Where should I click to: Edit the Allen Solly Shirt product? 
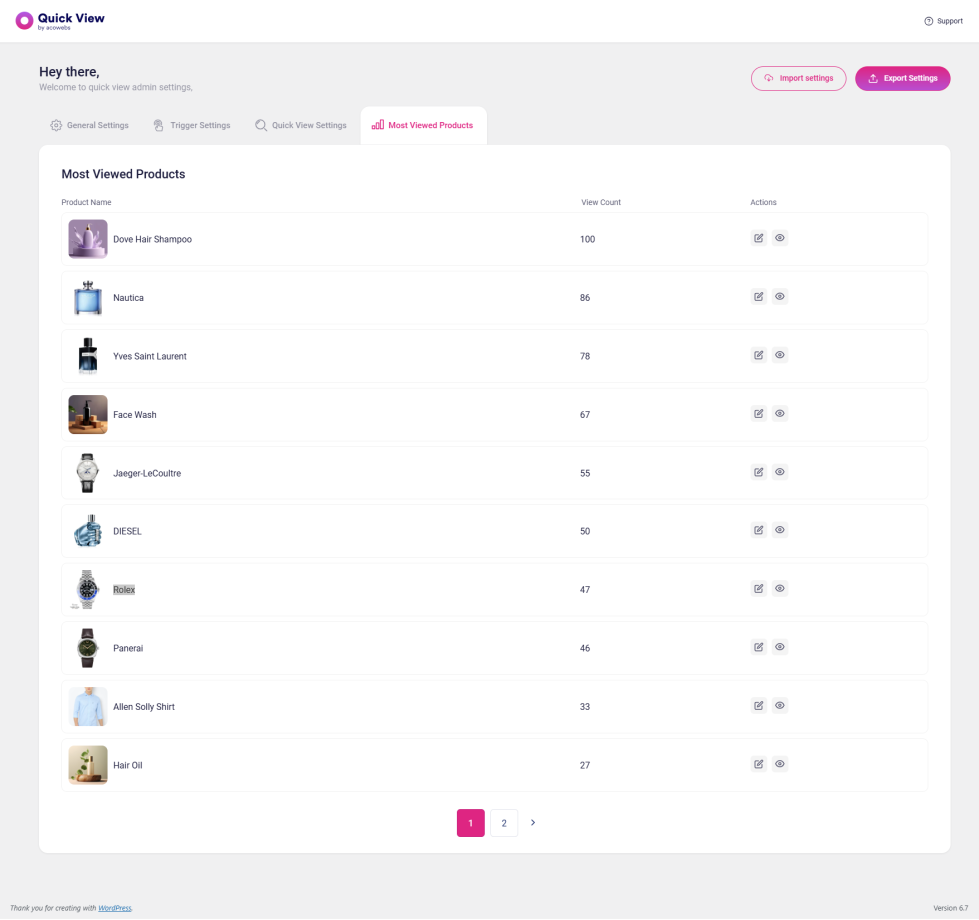(x=759, y=705)
